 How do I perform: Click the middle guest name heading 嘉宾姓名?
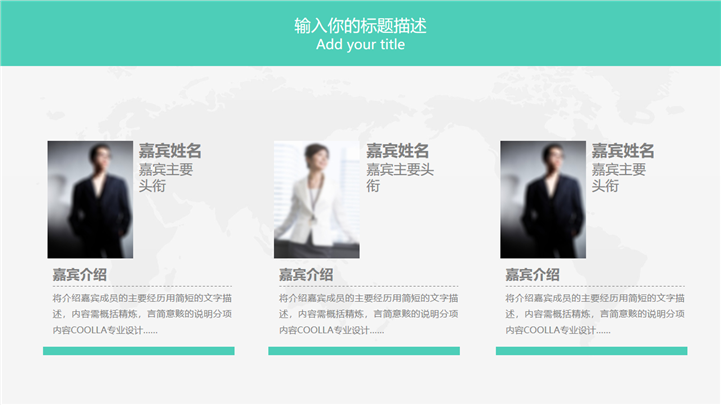point(398,151)
